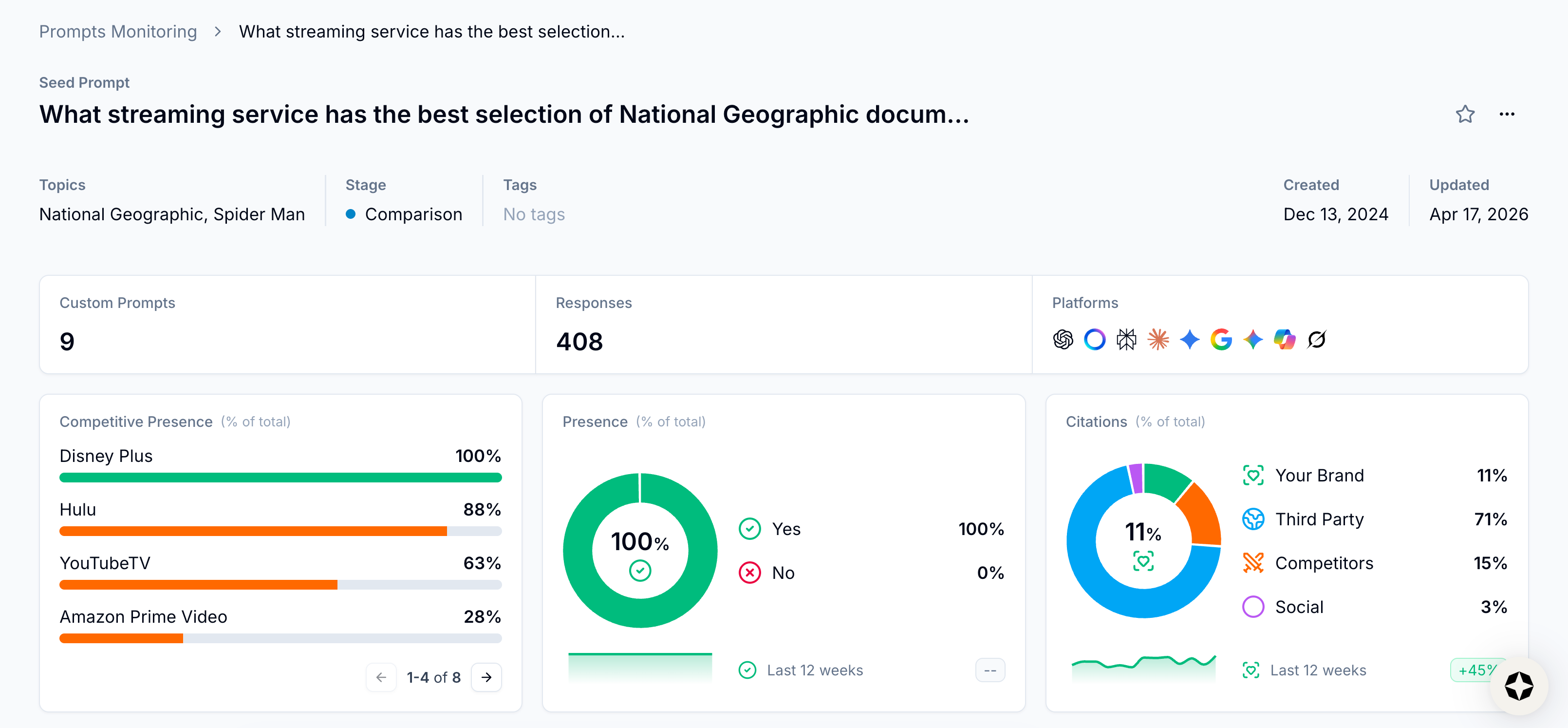Click the Perplexity platform icon
Image resolution: width=1568 pixels, height=728 pixels.
(1126, 339)
